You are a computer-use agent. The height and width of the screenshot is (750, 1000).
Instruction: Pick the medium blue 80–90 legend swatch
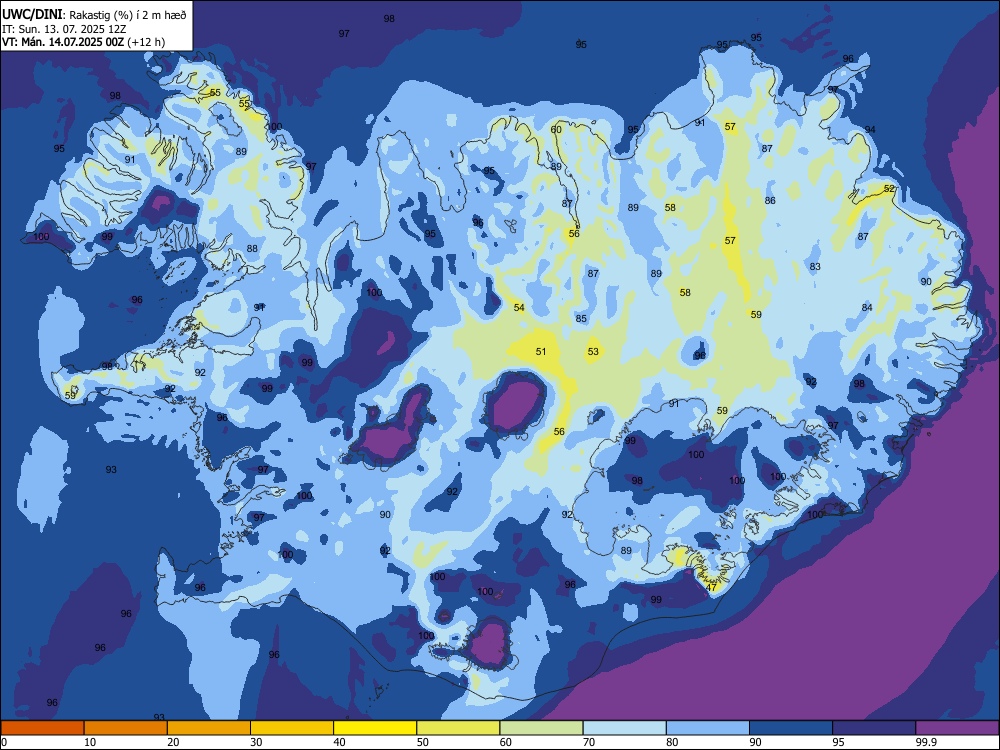(708, 728)
